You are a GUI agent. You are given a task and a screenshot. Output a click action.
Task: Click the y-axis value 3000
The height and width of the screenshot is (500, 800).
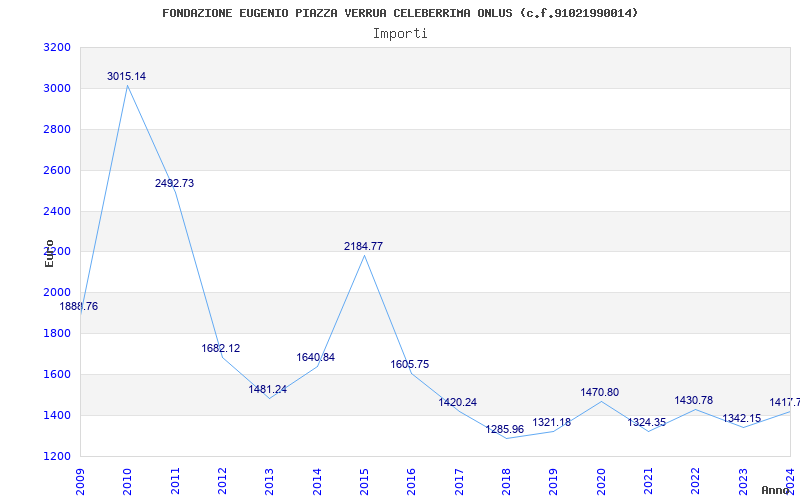[56, 89]
